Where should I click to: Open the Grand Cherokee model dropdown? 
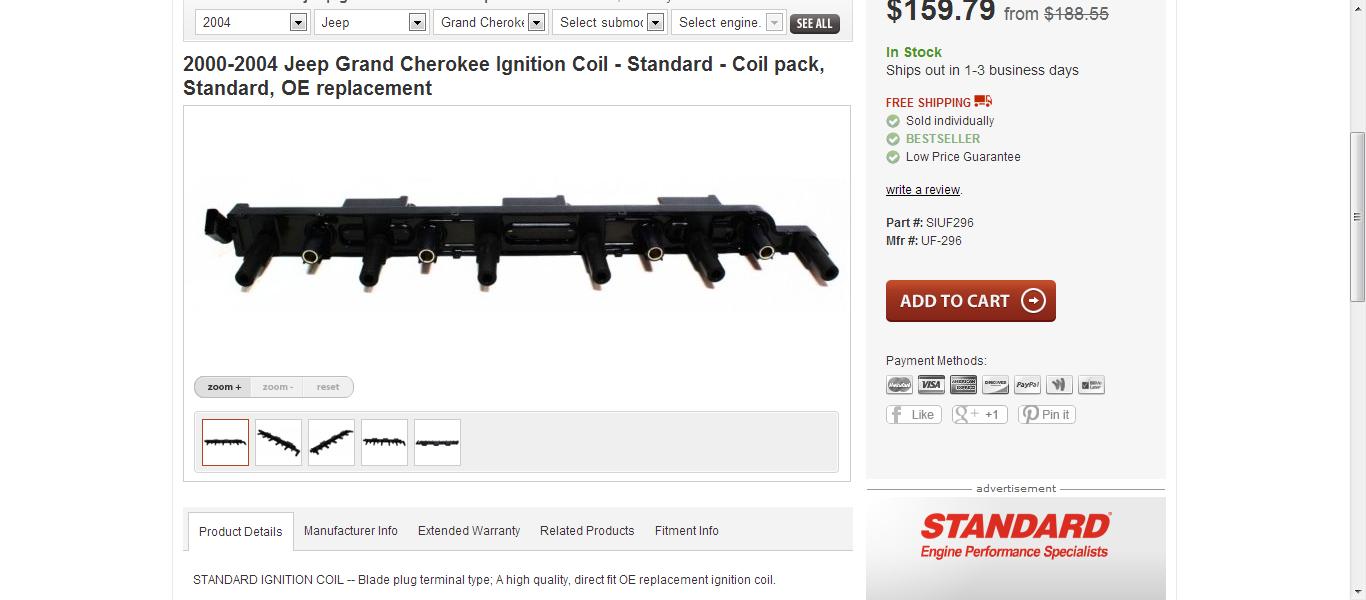coord(490,22)
